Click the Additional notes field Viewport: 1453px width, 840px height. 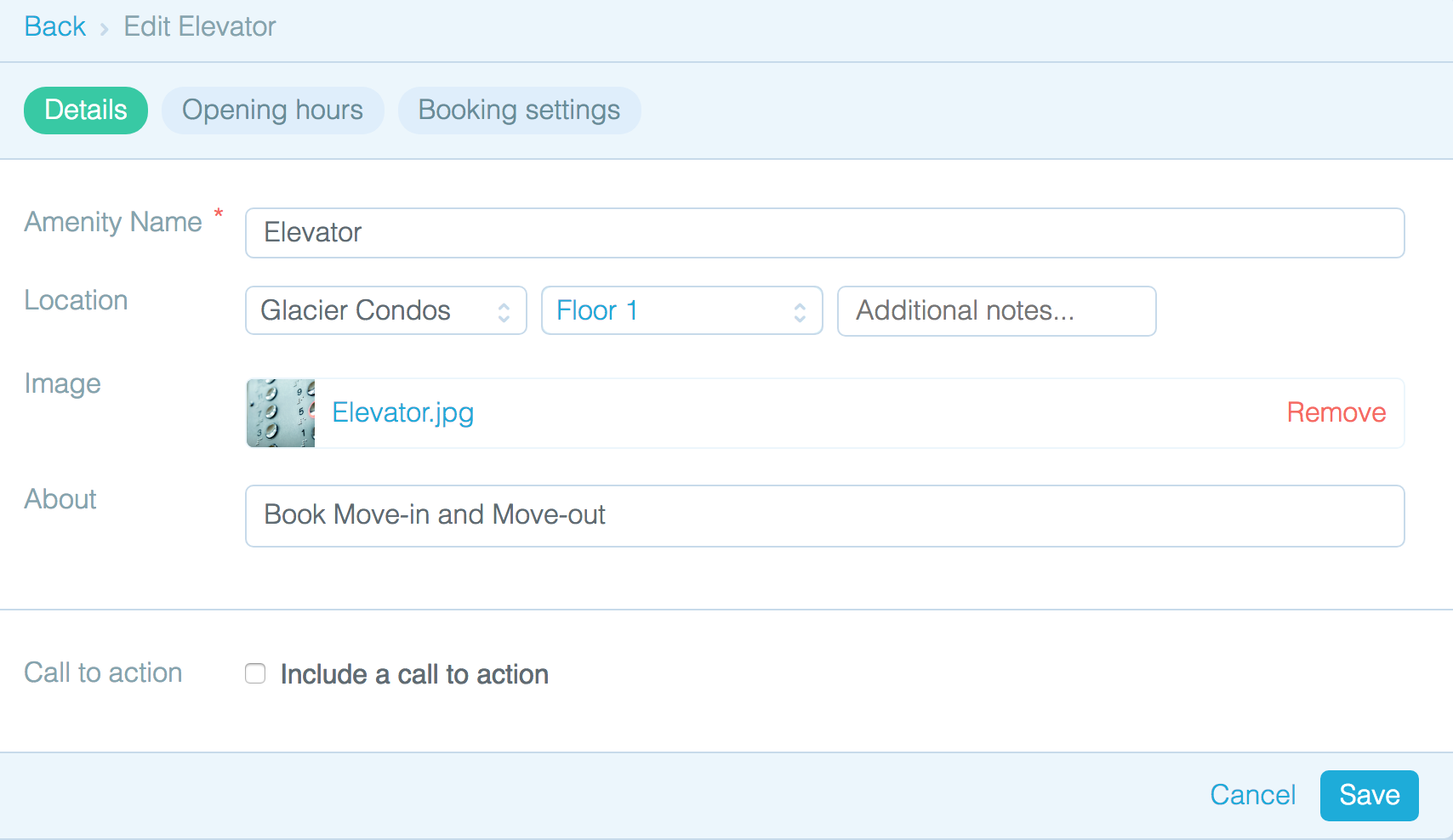(996, 311)
